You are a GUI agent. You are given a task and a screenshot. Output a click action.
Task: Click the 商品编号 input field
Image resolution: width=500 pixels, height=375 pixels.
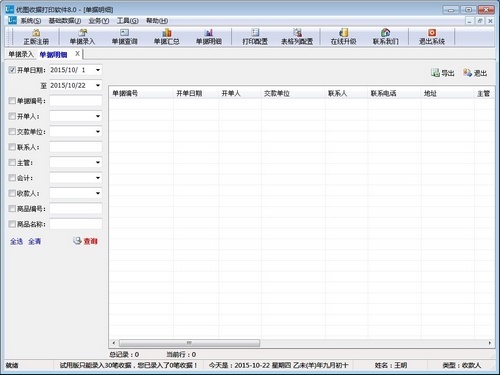pos(76,209)
